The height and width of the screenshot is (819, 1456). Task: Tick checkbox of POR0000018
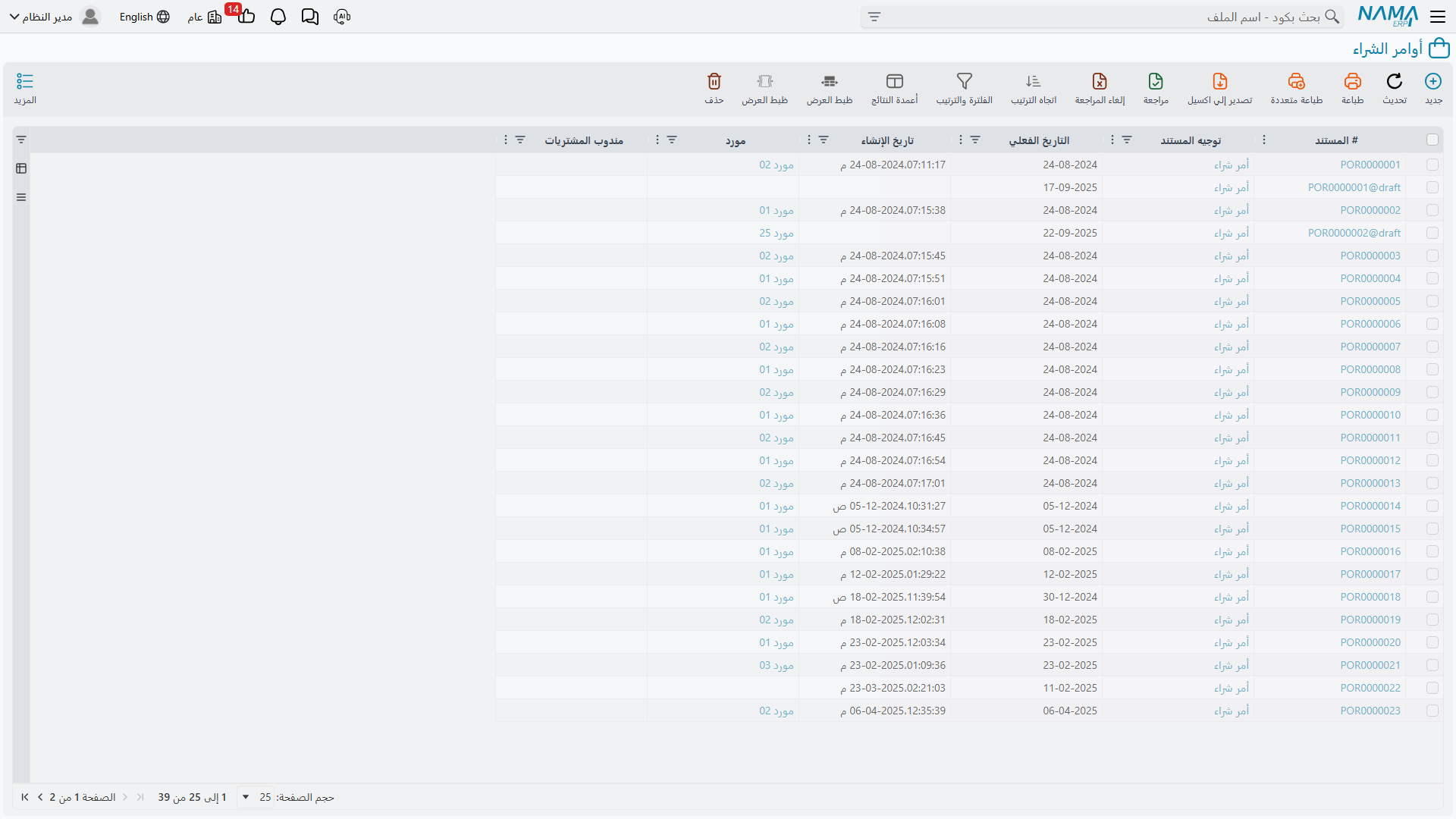point(1432,597)
